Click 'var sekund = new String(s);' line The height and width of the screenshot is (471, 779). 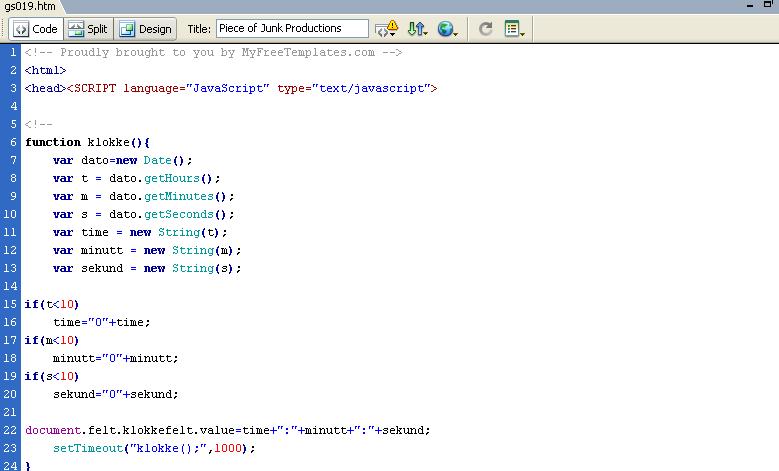coord(147,268)
